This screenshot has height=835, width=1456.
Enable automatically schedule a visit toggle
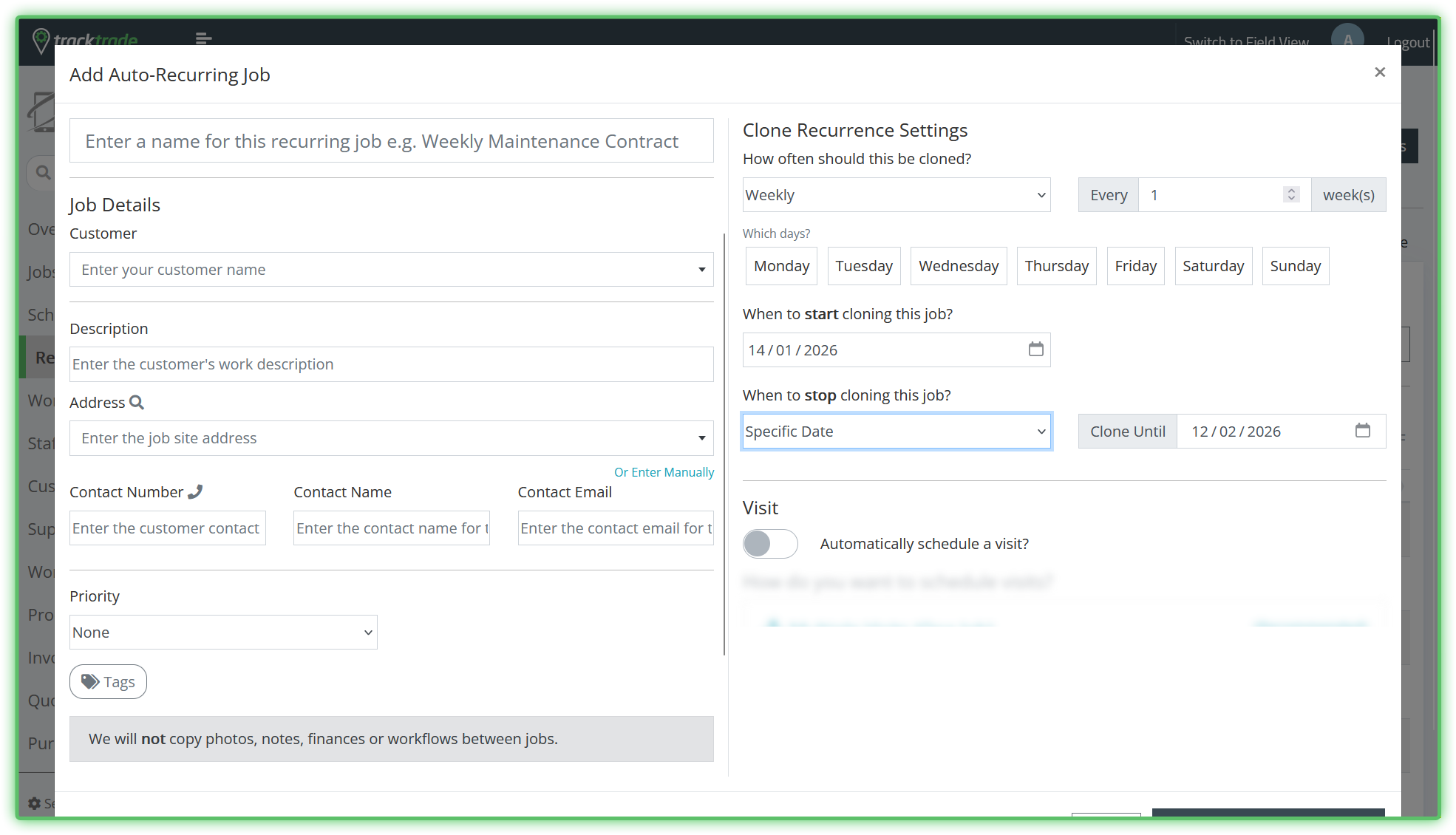click(x=770, y=544)
